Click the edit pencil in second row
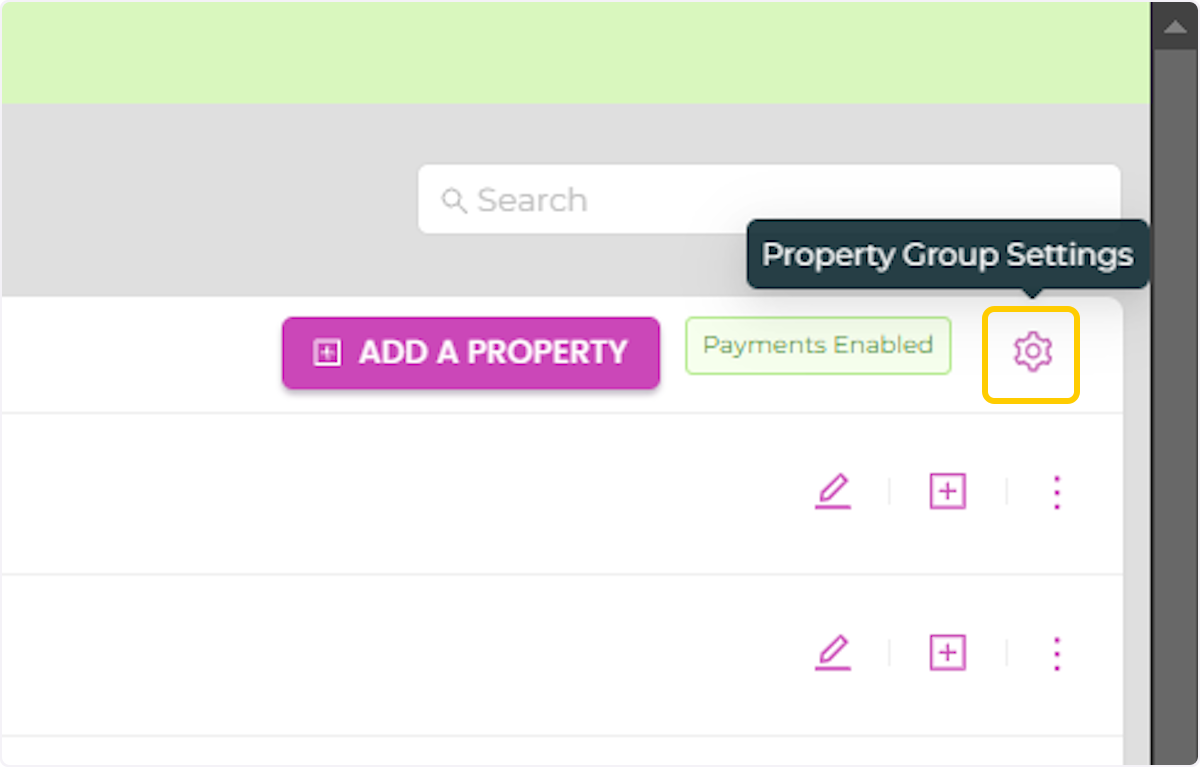This screenshot has height=767, width=1200. (832, 653)
